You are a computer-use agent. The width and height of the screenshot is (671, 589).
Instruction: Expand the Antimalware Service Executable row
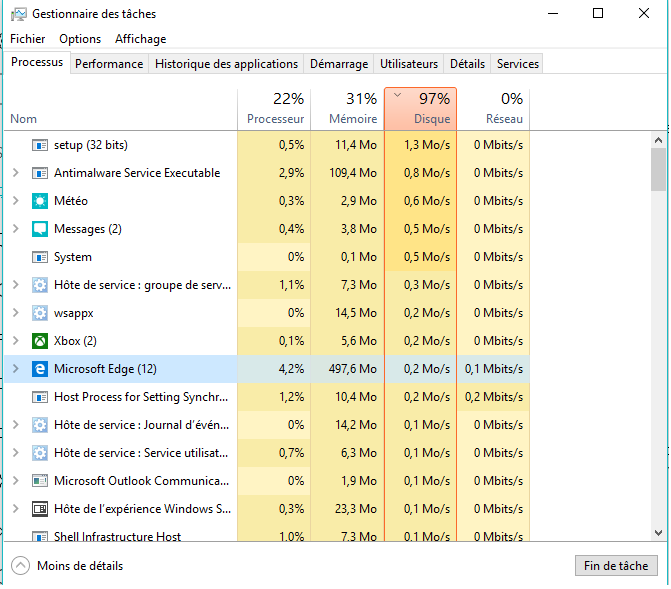[x=16, y=173]
